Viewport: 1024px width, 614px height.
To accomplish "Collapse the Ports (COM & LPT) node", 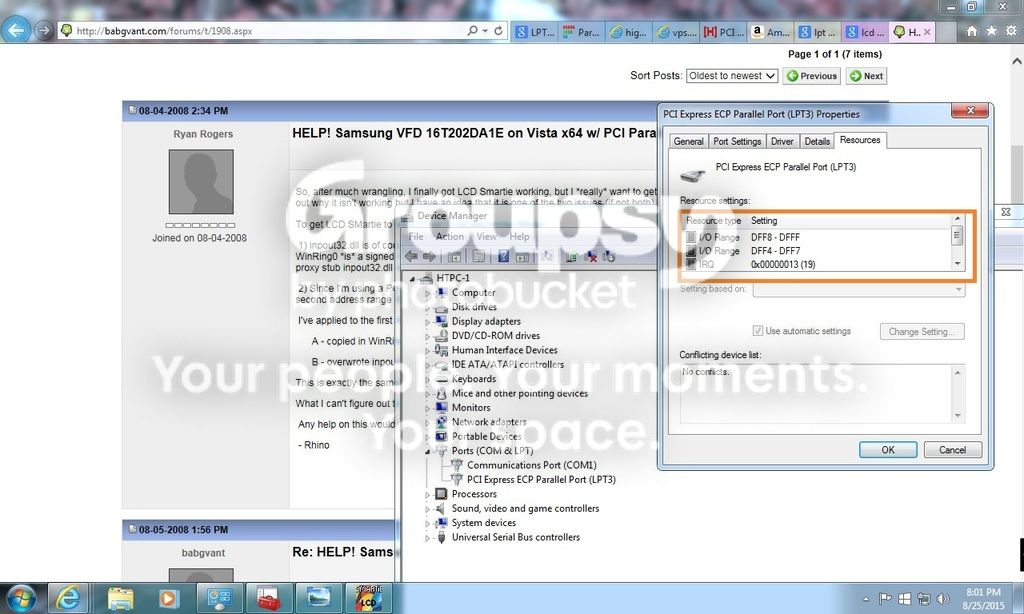I will 428,451.
